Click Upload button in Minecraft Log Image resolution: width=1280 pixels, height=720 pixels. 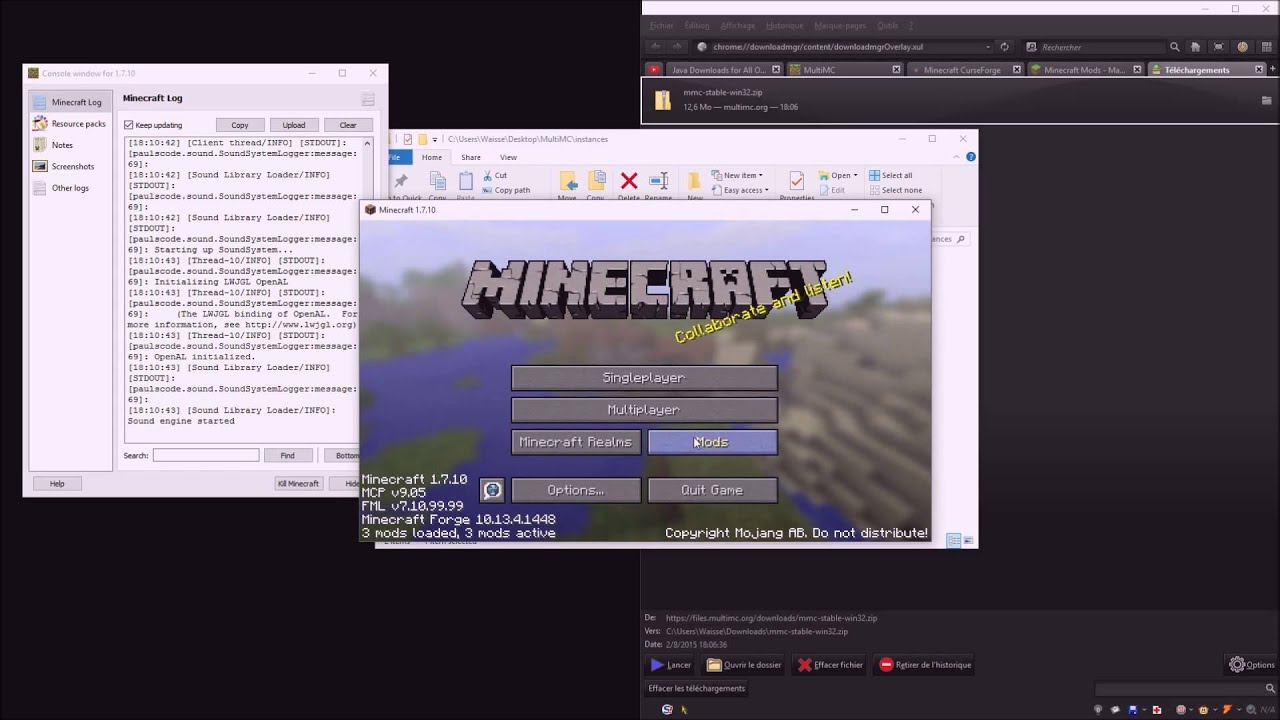click(x=293, y=125)
